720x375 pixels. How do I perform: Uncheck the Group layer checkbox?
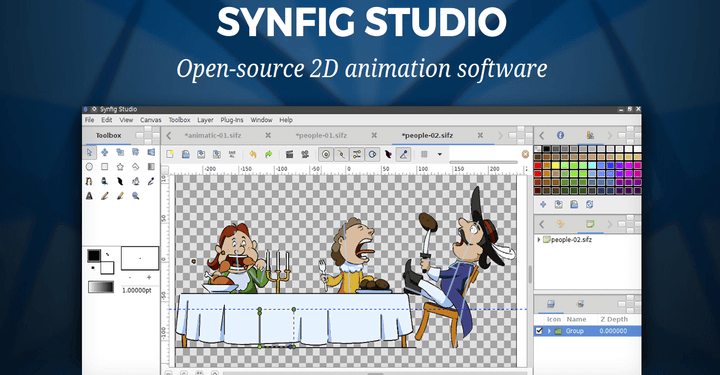pyautogui.click(x=540, y=330)
